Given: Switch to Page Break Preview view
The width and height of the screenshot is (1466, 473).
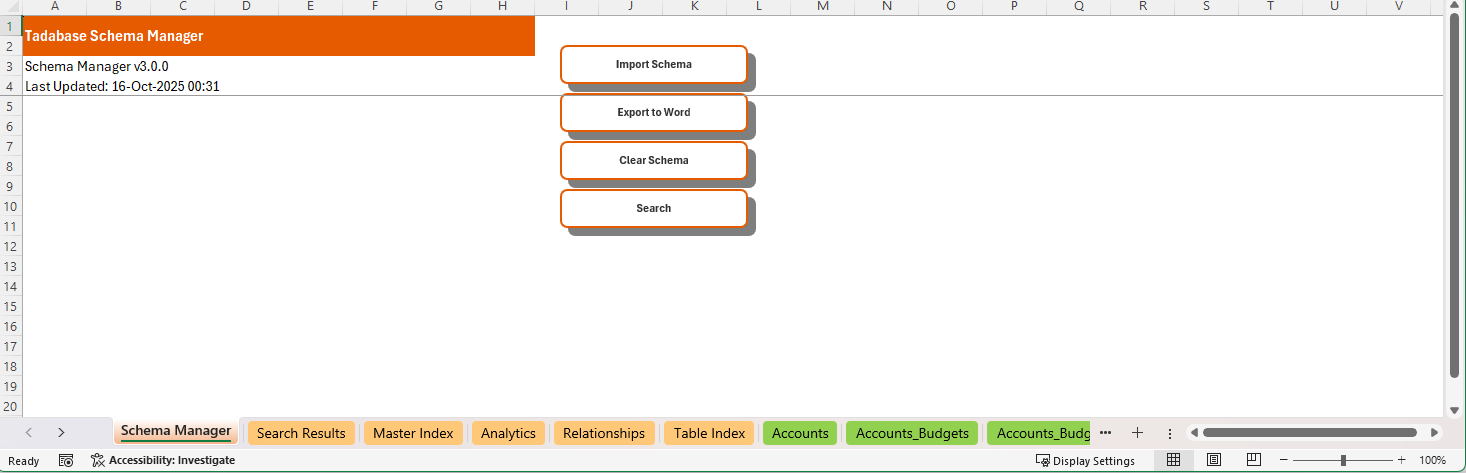Looking at the screenshot, I should (x=1253, y=460).
